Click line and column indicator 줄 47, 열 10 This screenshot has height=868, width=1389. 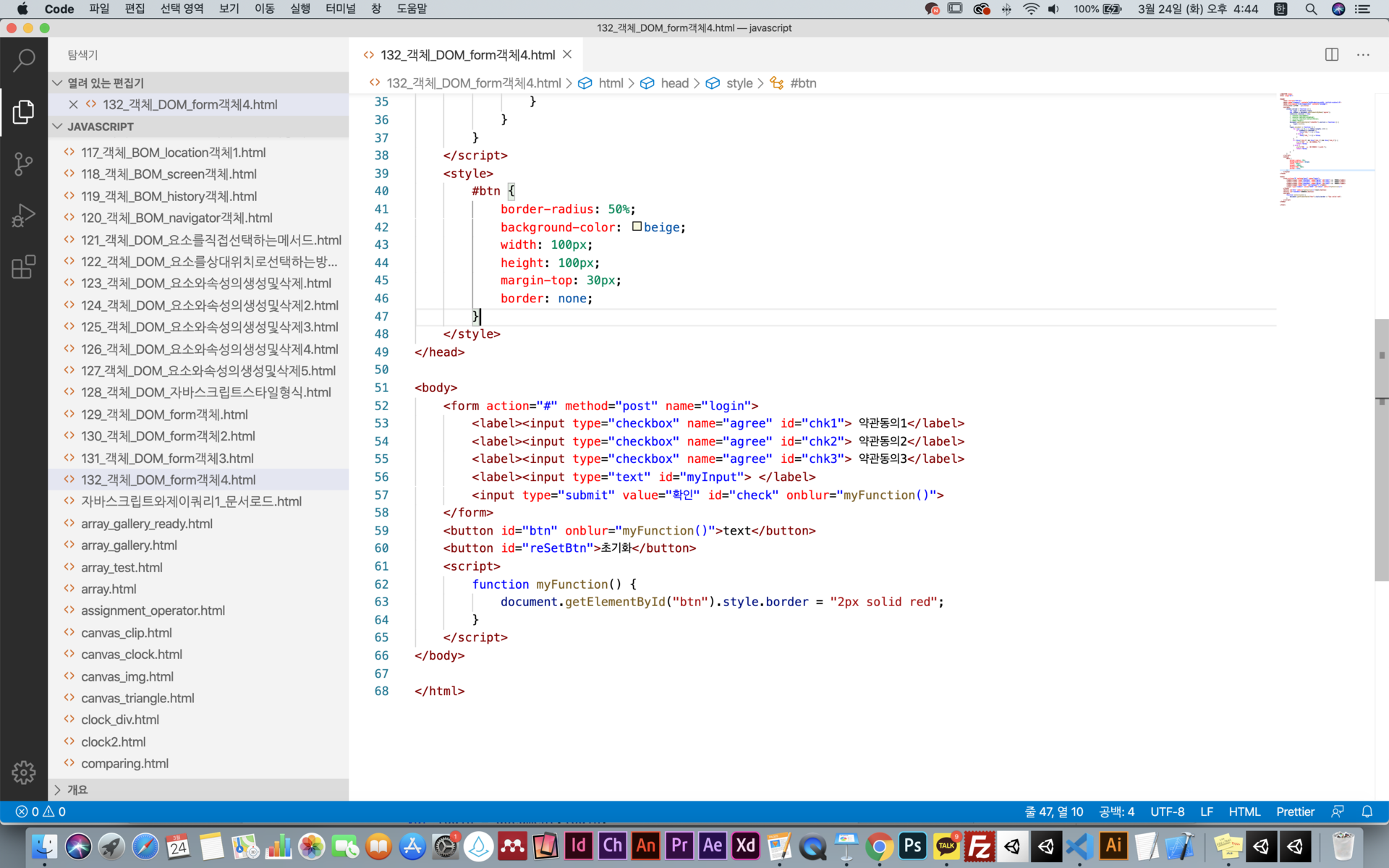coord(1053,812)
